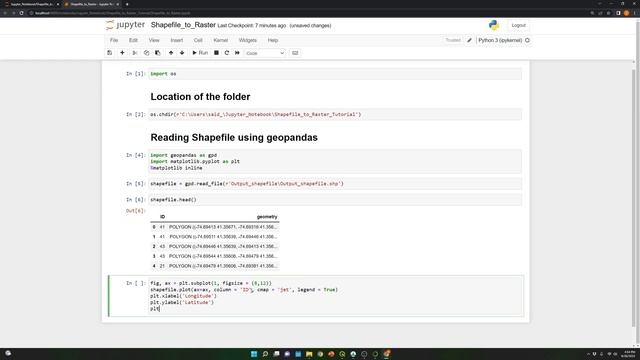This screenshot has height=360, width=640.
Task: Show hidden system tray icons chevron
Action: click(588, 354)
